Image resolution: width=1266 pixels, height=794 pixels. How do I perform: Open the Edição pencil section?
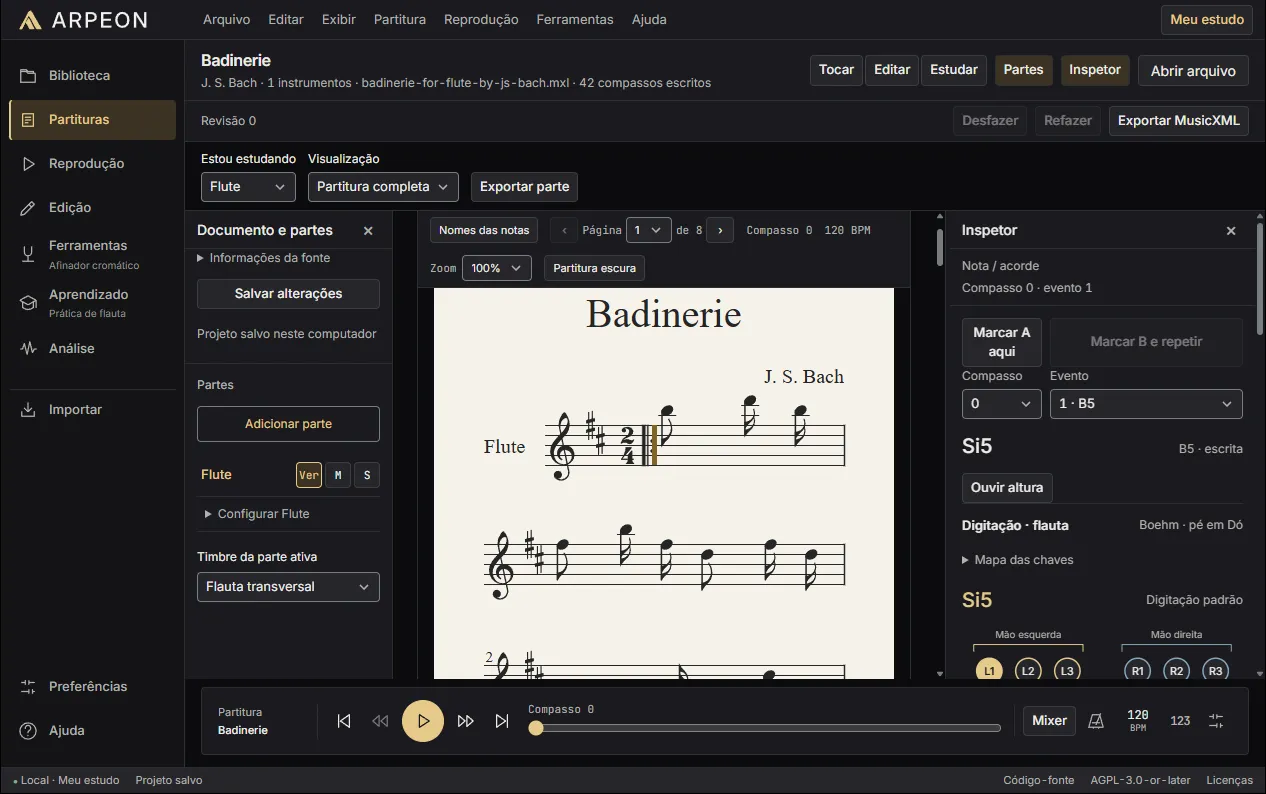92,208
